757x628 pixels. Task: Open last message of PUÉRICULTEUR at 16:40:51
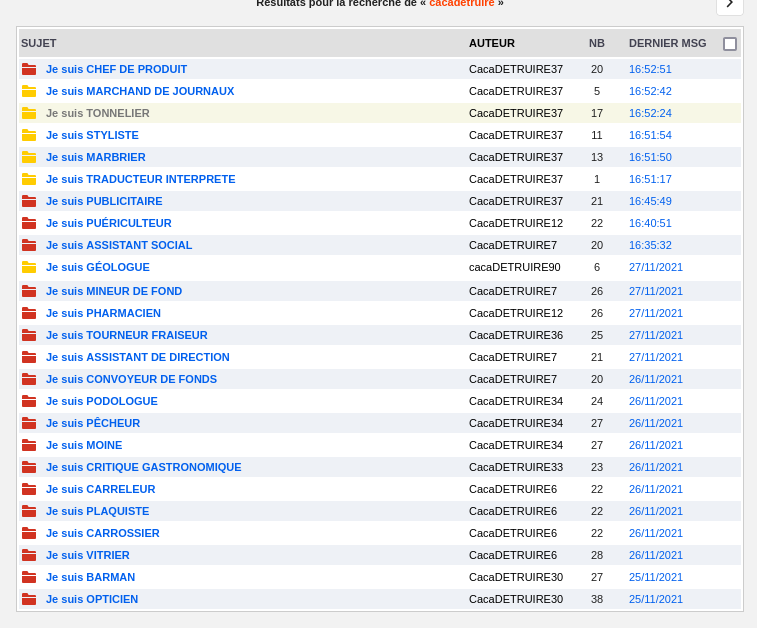(x=650, y=223)
